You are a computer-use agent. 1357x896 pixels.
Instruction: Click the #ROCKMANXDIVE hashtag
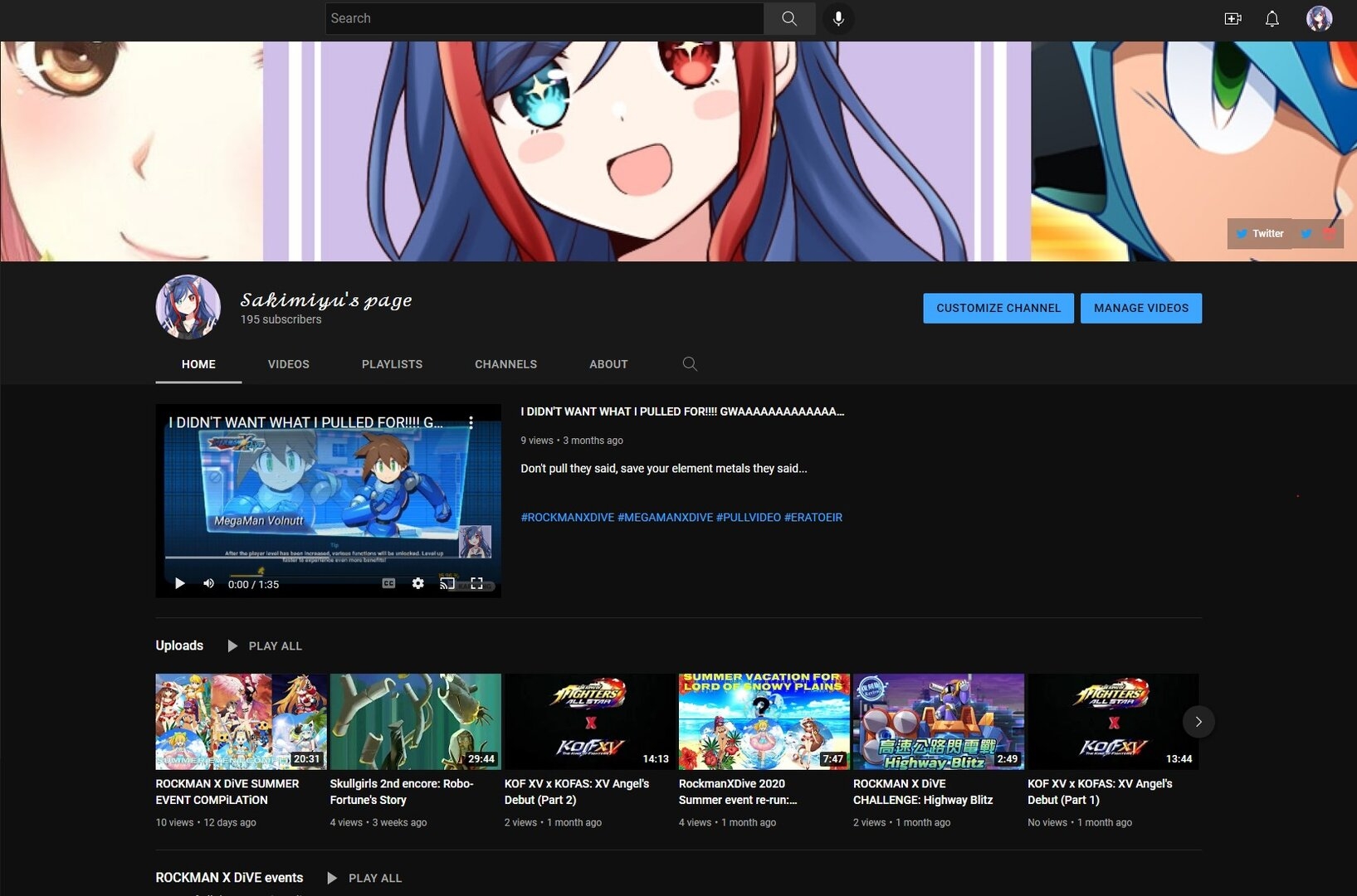pos(568,517)
